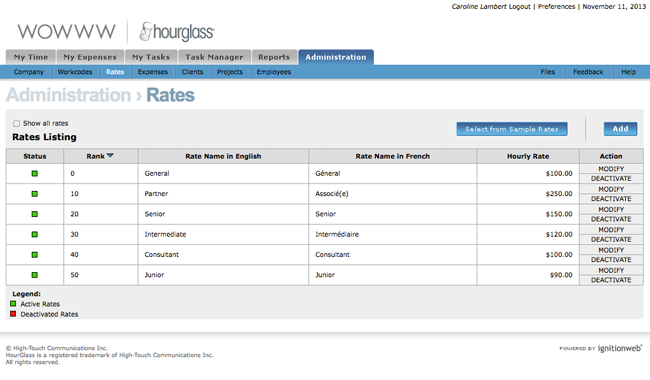The image size is (650, 380).
Task: Modify the Partner rate
Action: pos(611,189)
